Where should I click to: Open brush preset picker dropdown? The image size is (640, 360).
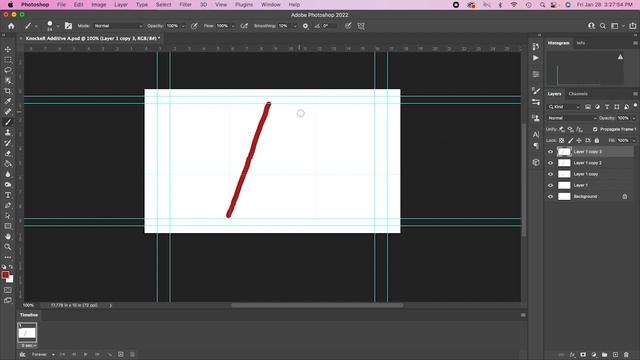point(58,26)
